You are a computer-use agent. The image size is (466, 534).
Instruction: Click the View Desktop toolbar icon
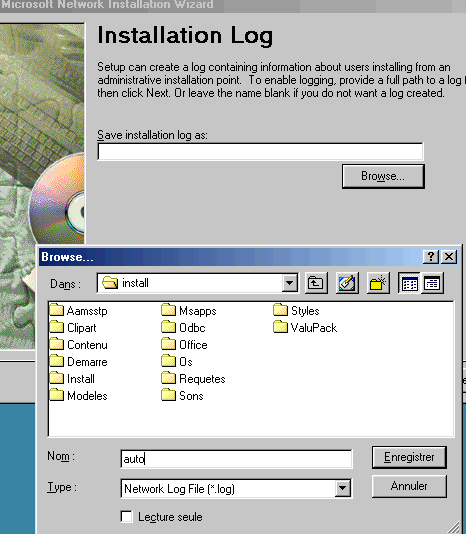coord(347,283)
